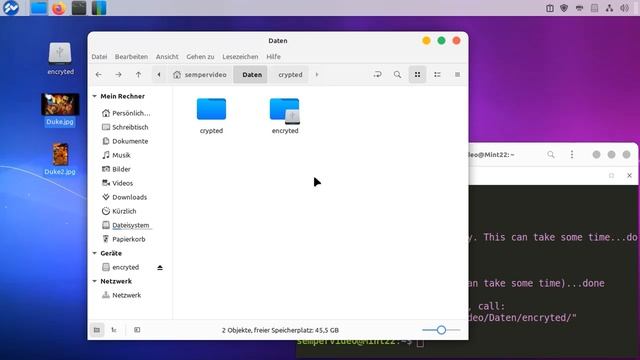Minimize the Daten window with yellow button
Viewport: 640px width, 360px height.
coord(426,40)
